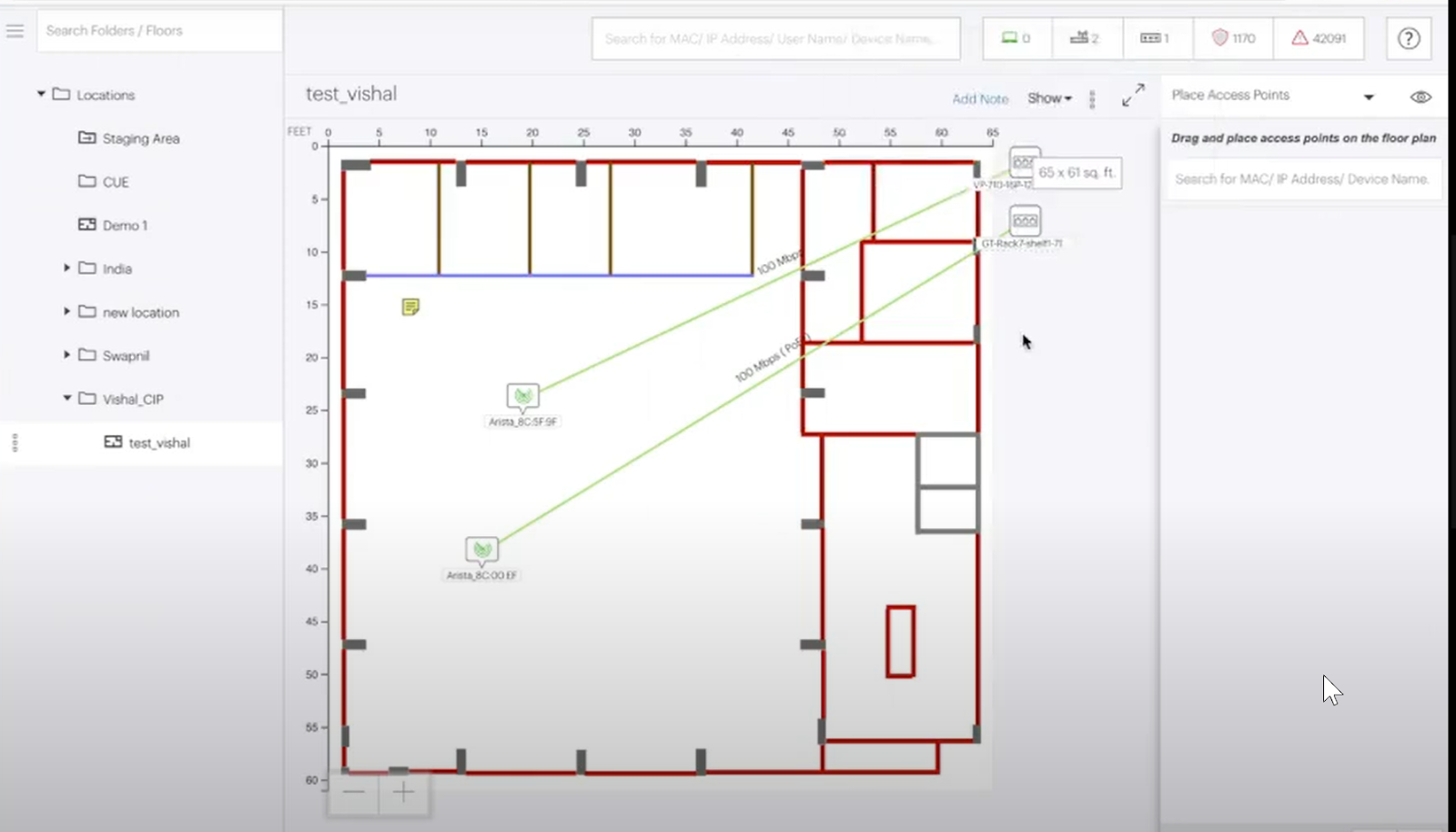Open the sticky note on the floor plan
This screenshot has height=832, width=1456.
[410, 307]
